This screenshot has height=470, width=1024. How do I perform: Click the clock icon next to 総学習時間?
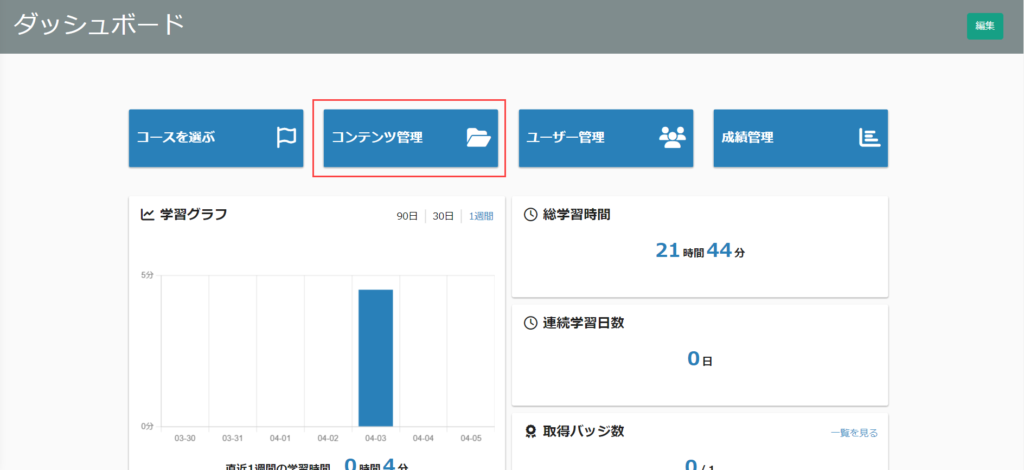(x=530, y=214)
